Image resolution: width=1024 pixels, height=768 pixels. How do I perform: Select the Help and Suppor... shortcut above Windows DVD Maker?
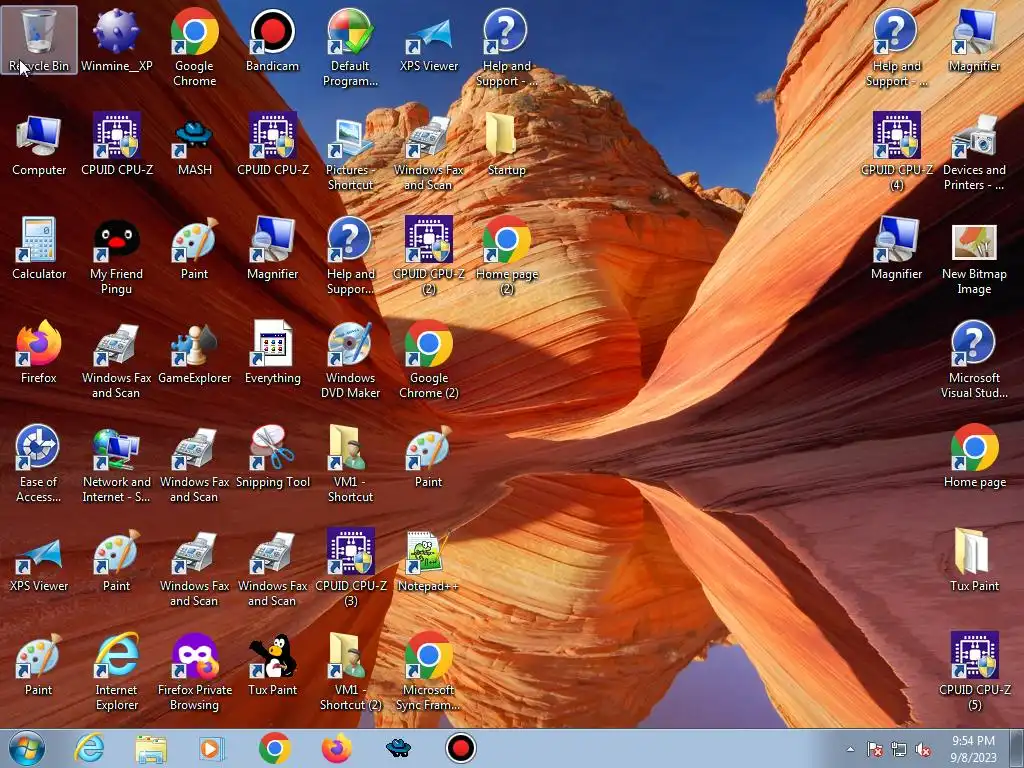tap(350, 256)
